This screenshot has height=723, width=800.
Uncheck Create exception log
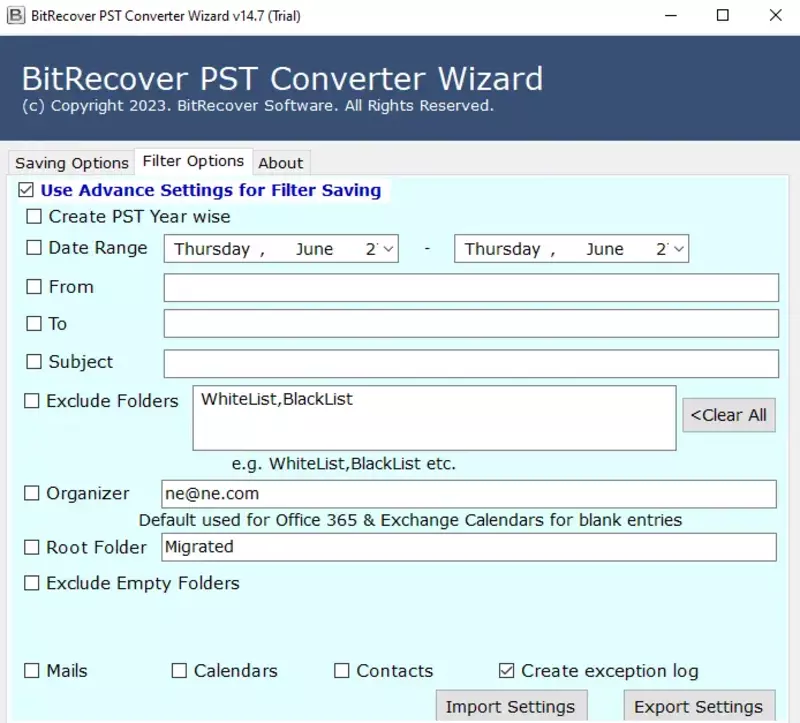point(507,670)
